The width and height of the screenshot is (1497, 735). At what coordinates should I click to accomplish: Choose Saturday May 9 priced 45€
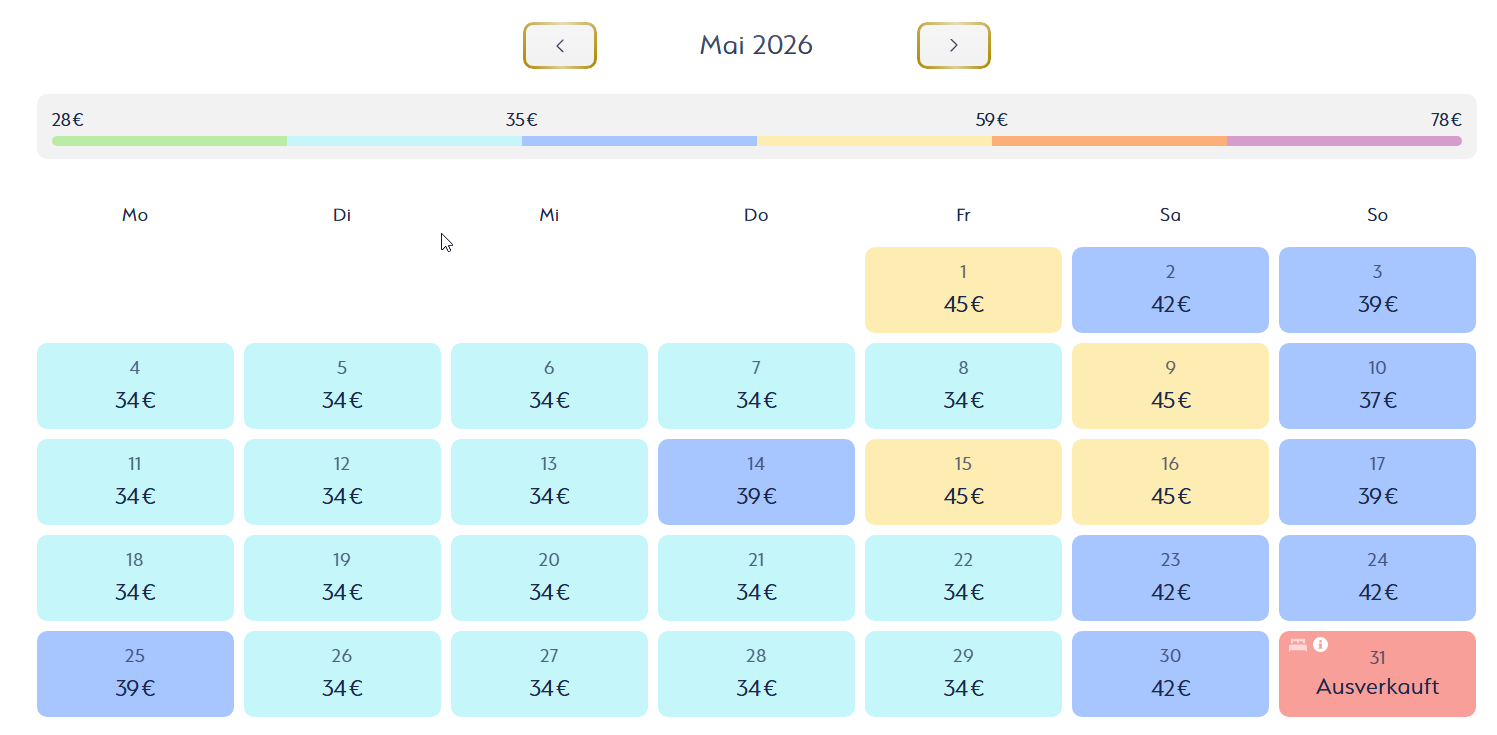[1169, 386]
